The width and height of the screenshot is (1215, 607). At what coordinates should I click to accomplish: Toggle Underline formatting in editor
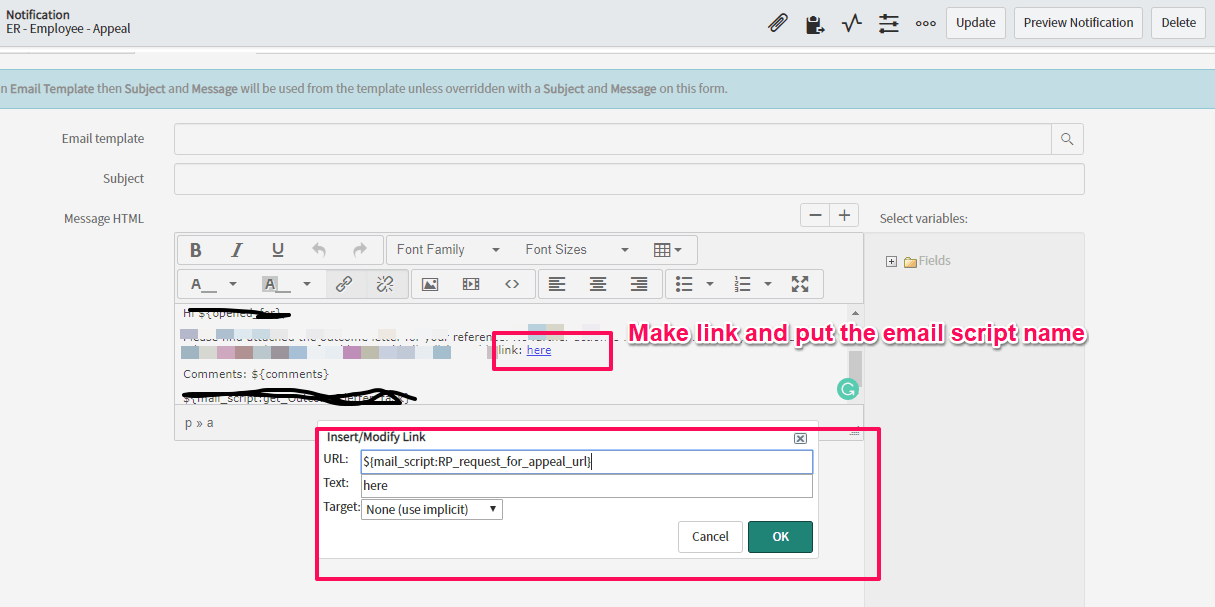tap(278, 250)
